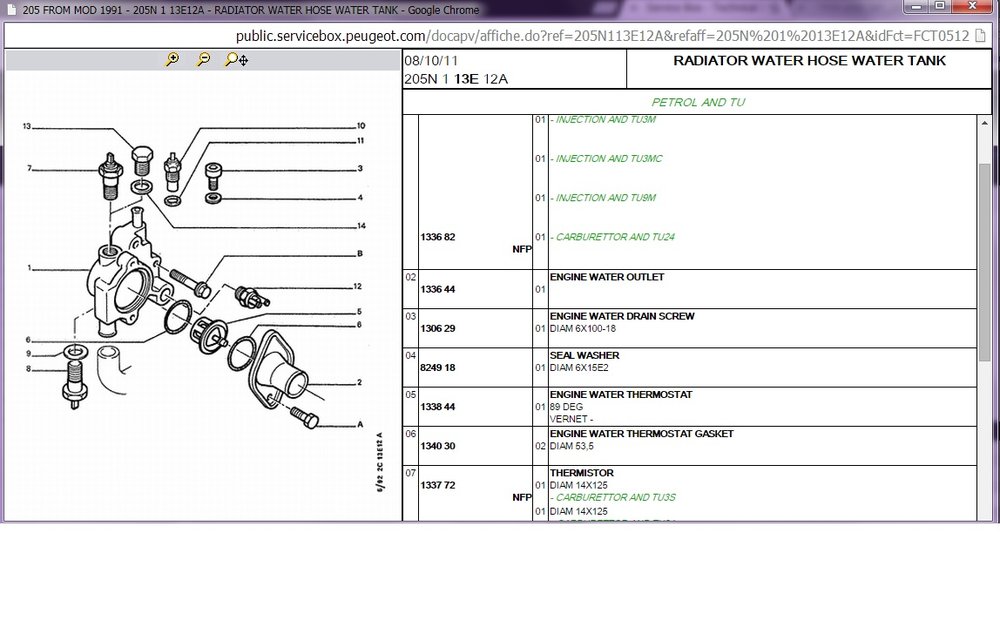This screenshot has height=627, width=1000.
Task: Zoom in on the parts diagram
Action: 172,59
